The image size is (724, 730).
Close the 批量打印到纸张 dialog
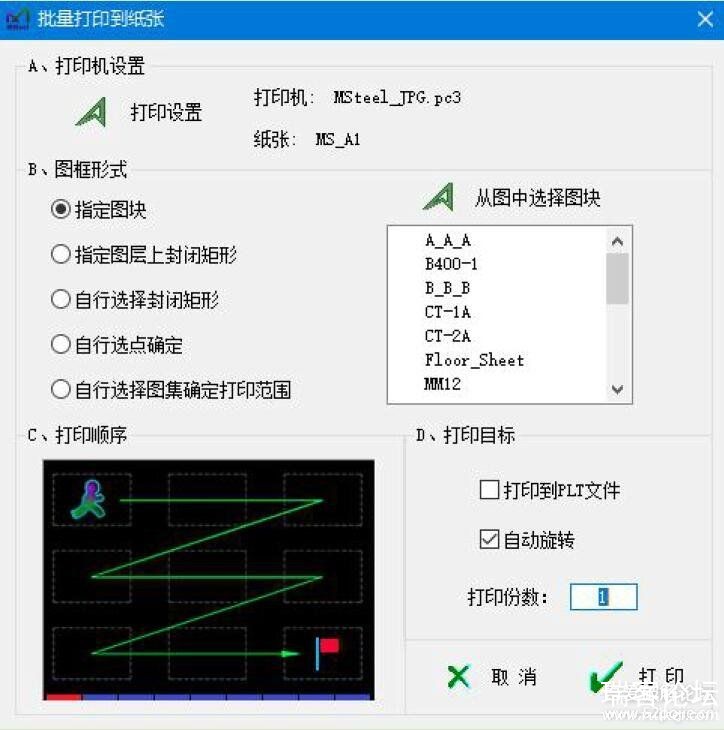click(x=705, y=20)
